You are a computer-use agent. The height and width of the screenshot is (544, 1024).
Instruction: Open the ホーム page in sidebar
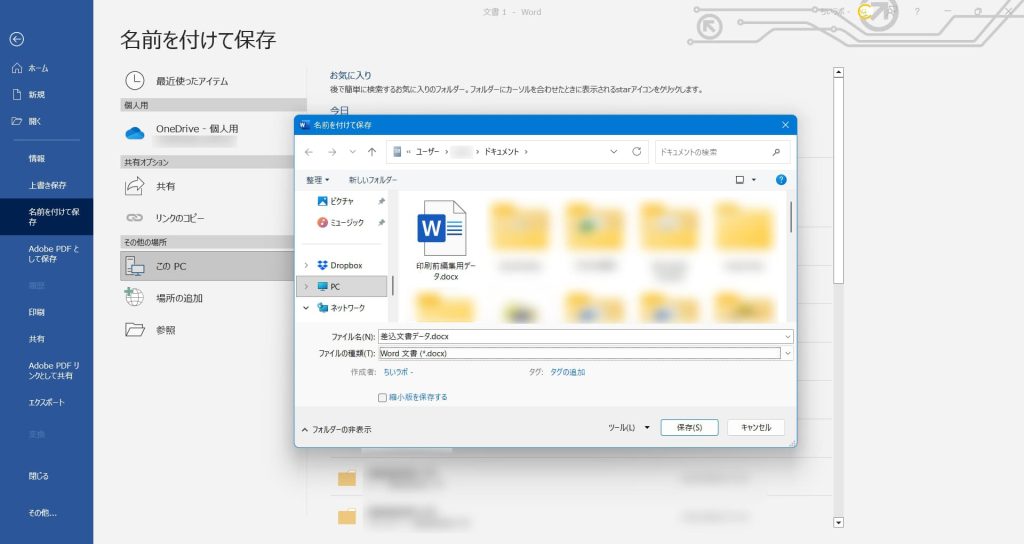pos(30,68)
